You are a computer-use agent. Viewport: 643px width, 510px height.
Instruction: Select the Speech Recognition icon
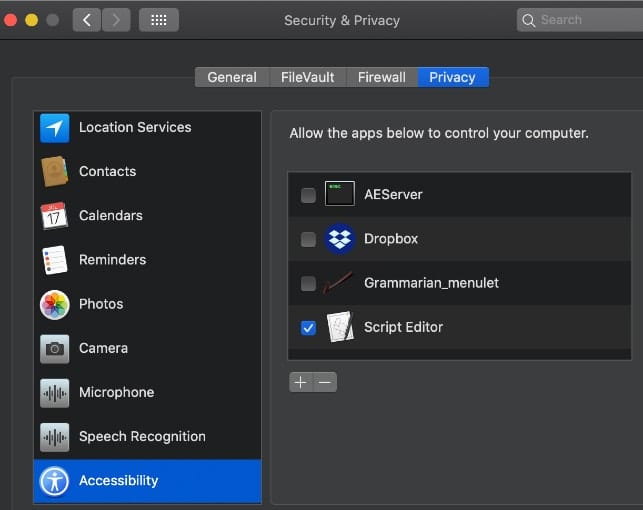pyautogui.click(x=54, y=436)
